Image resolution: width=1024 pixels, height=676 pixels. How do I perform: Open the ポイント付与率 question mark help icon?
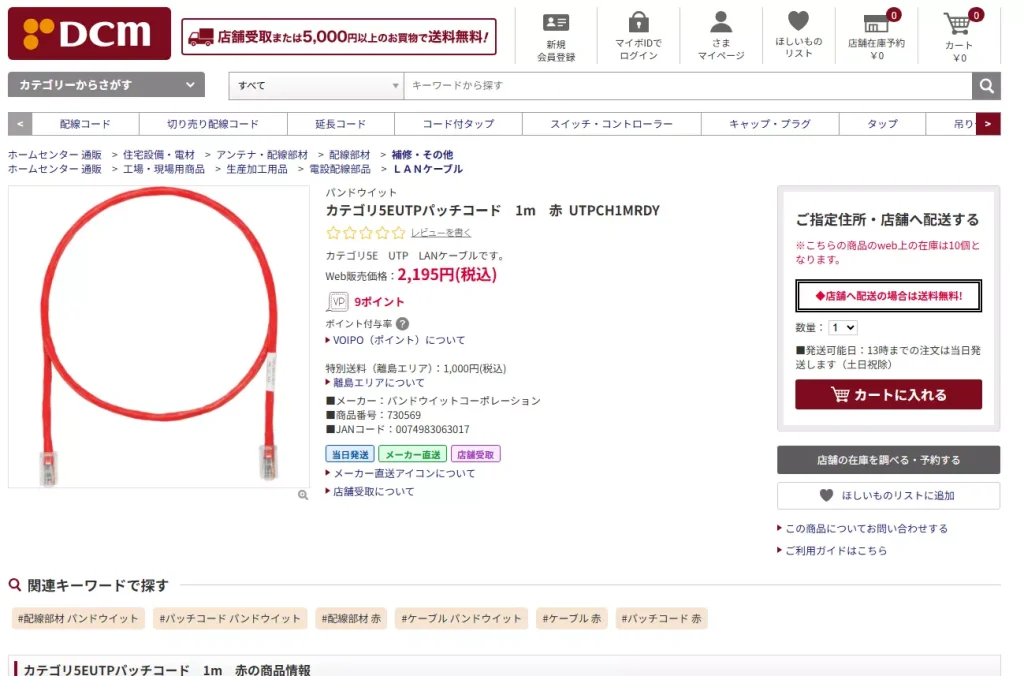pos(403,323)
